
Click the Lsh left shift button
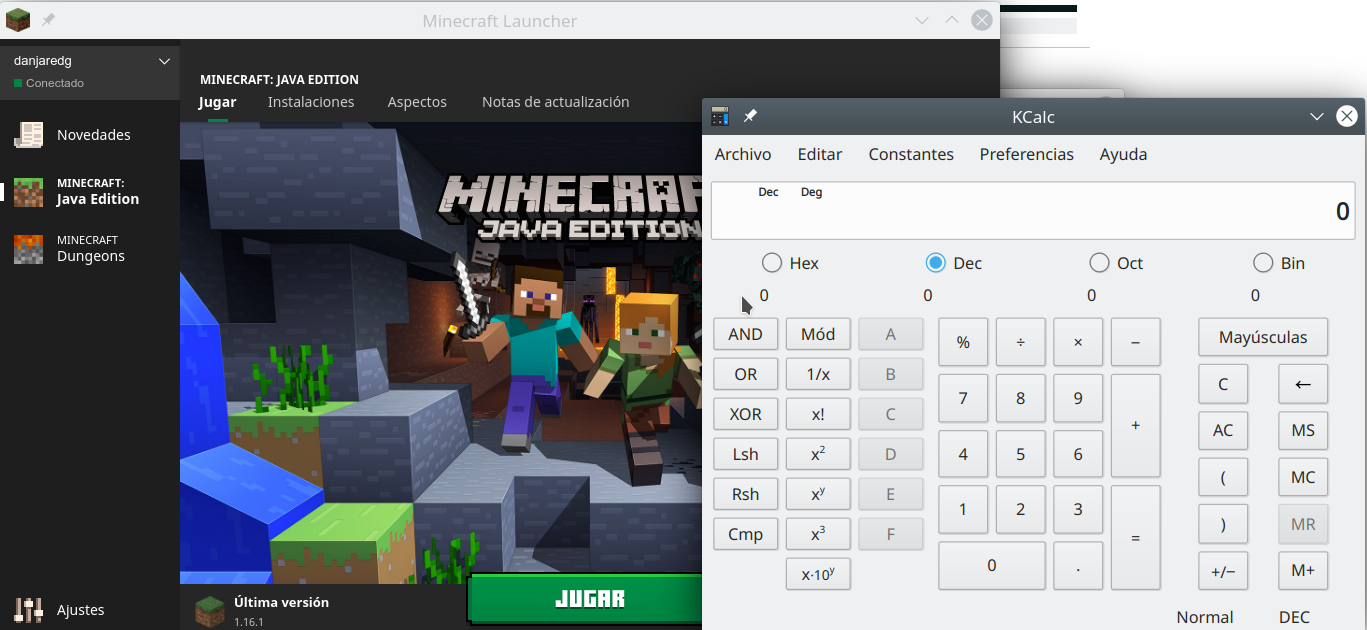[x=746, y=454]
